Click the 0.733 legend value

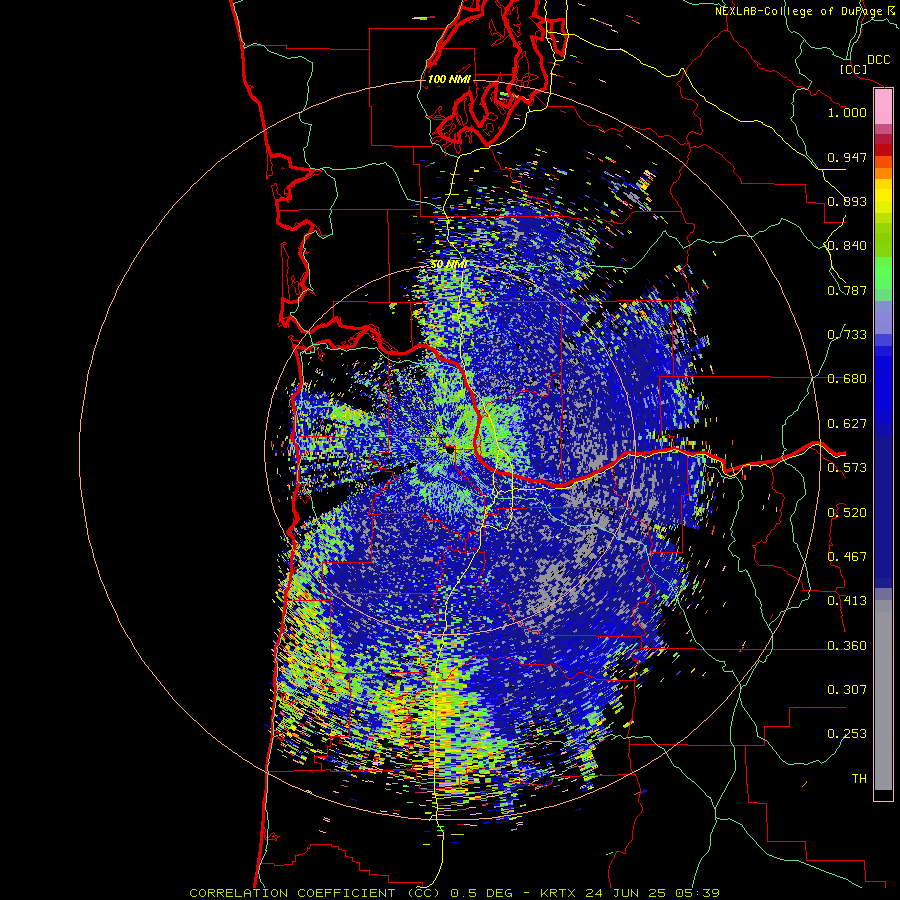[847, 335]
